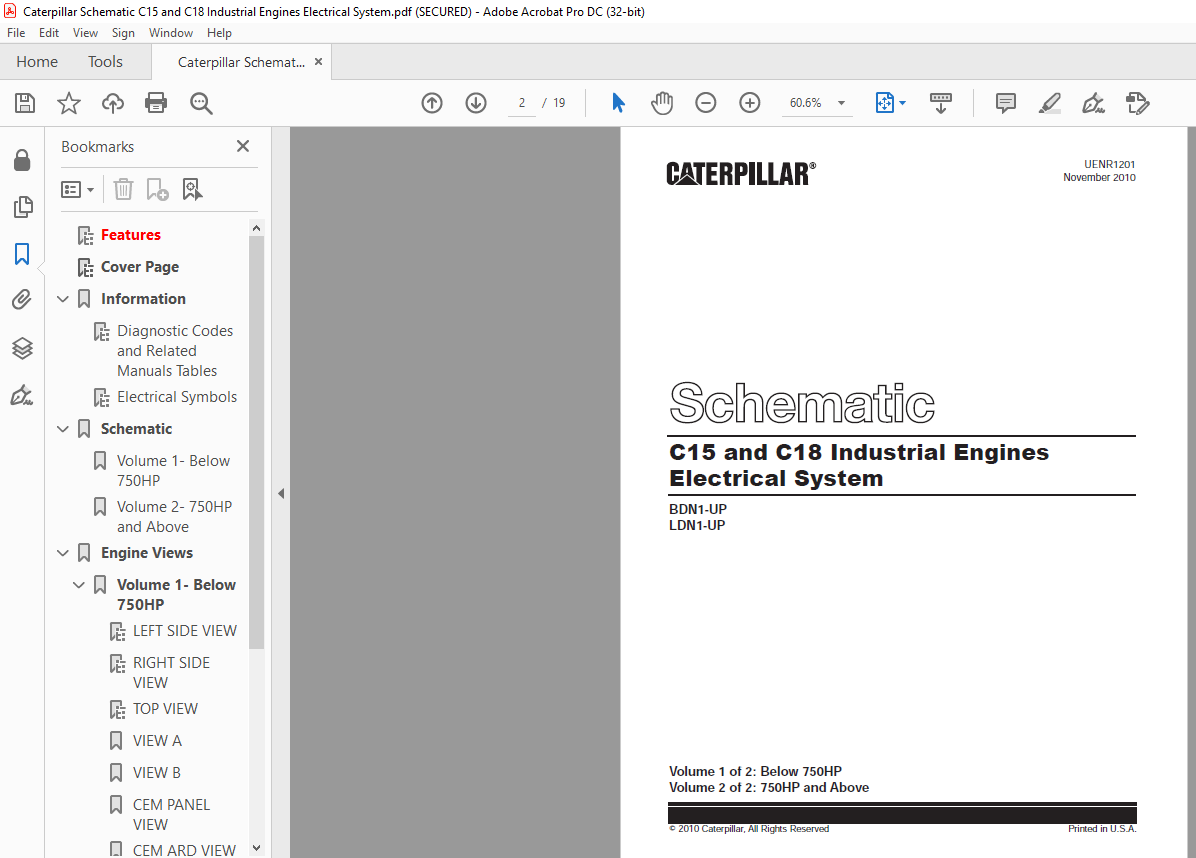Image resolution: width=1196 pixels, height=858 pixels.
Task: Open the find text magnifier tool
Action: pos(201,103)
